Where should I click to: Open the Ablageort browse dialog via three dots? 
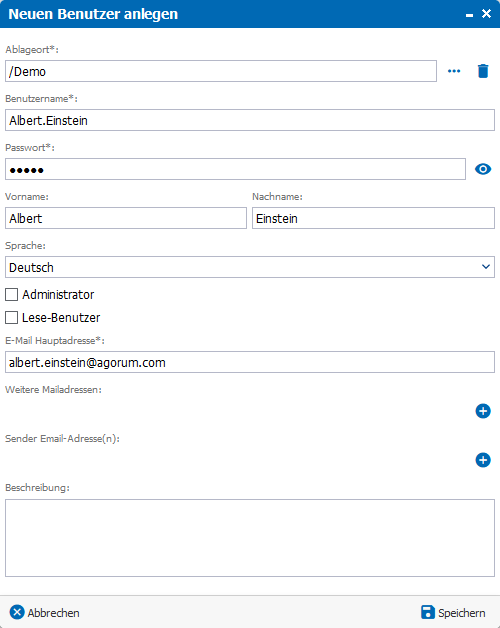pos(454,71)
